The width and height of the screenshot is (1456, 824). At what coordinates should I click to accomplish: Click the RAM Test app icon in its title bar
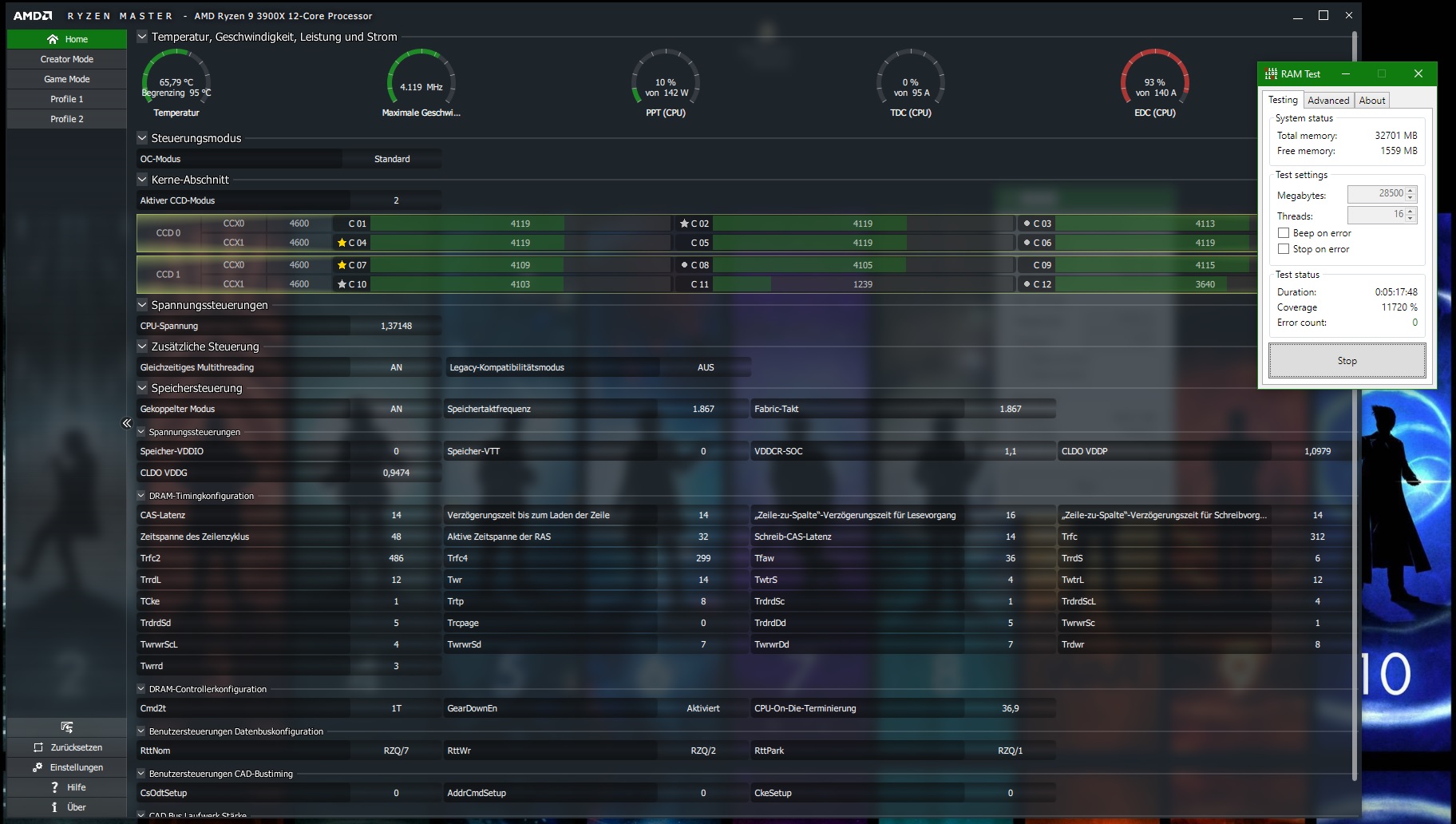1271,73
